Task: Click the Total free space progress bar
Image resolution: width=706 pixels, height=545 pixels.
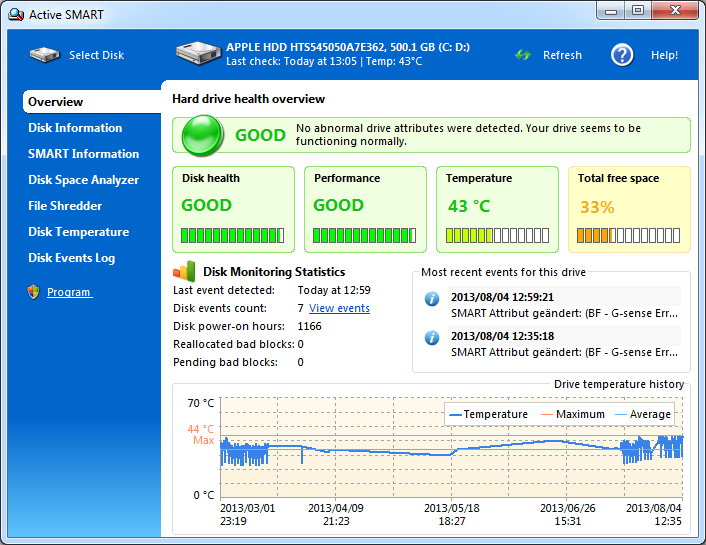Action: point(628,236)
